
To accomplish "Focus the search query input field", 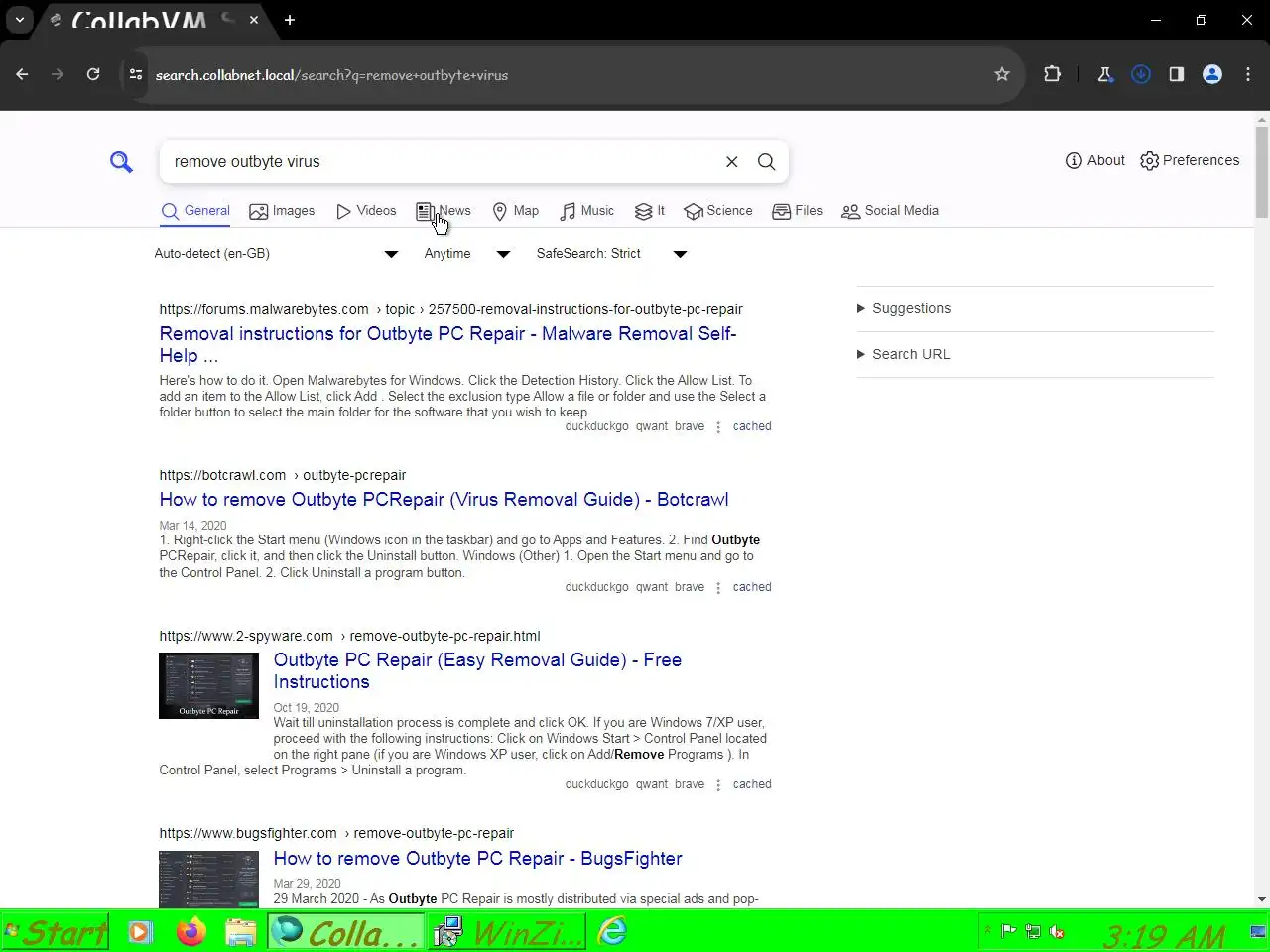I will pyautogui.click(x=442, y=161).
